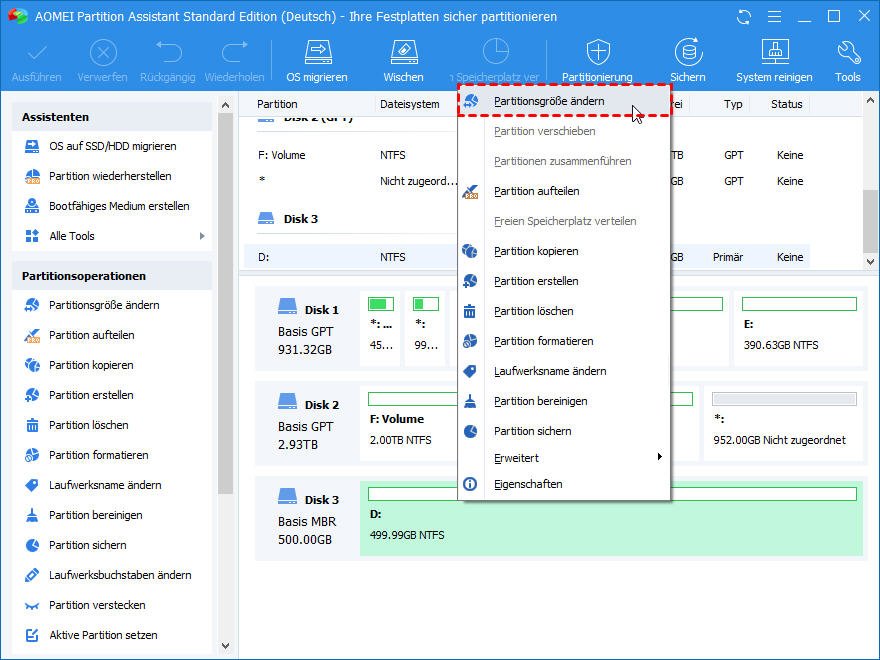Click the sidebar scrollbar down arrow
Screen dimensions: 880x660
click(225, 646)
